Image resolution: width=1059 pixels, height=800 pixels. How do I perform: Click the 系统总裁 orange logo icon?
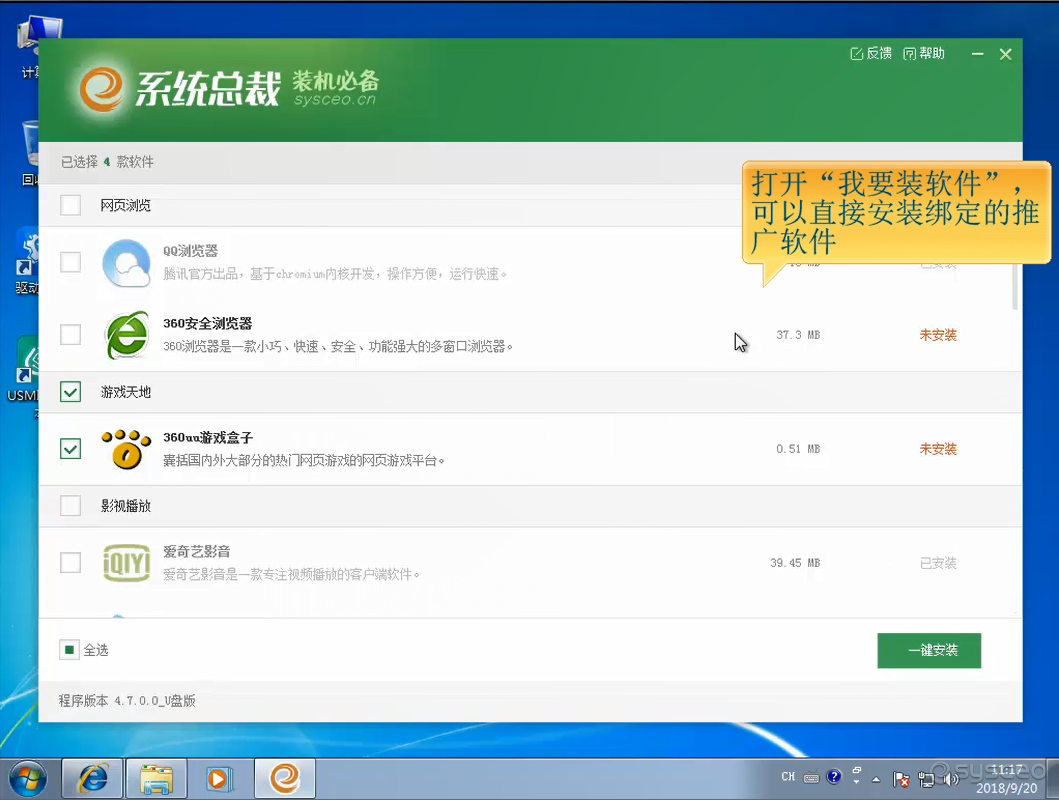click(x=101, y=89)
